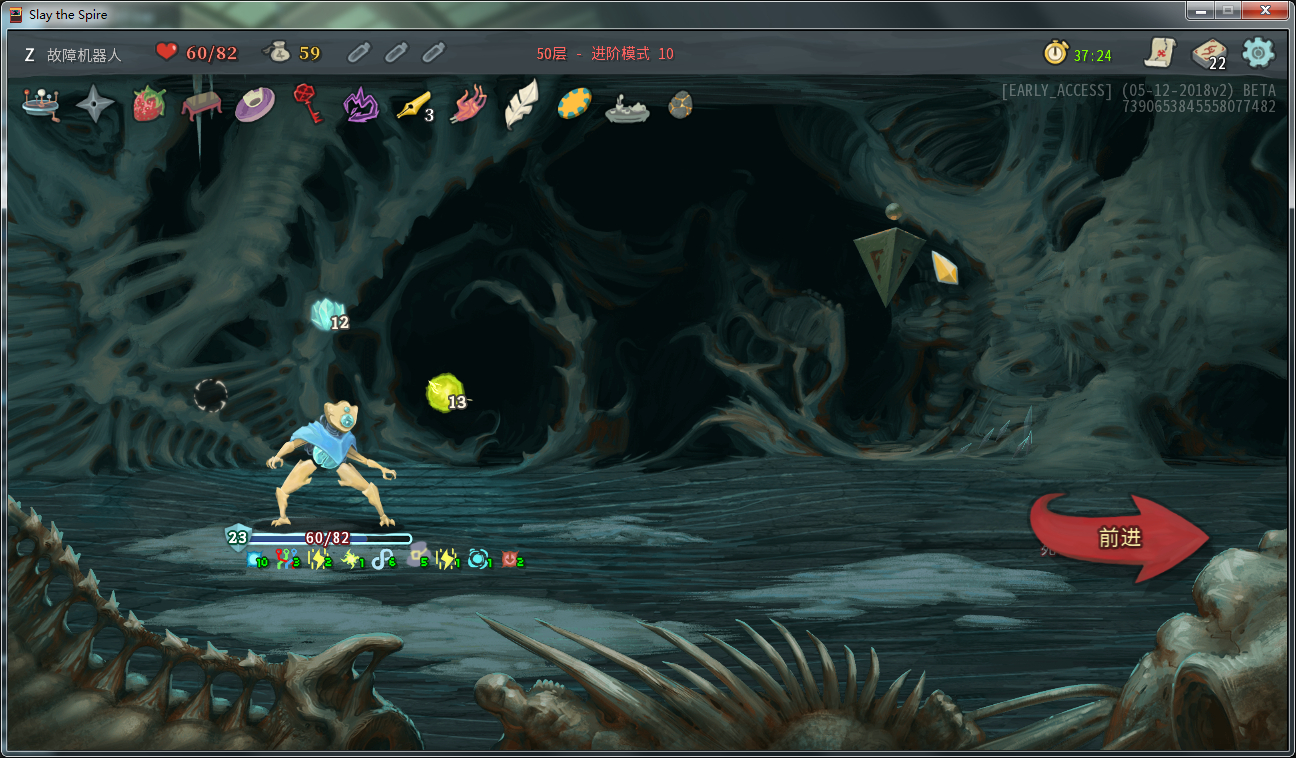
Task: Inspect the purple jagged crystal relic
Action: [359, 105]
